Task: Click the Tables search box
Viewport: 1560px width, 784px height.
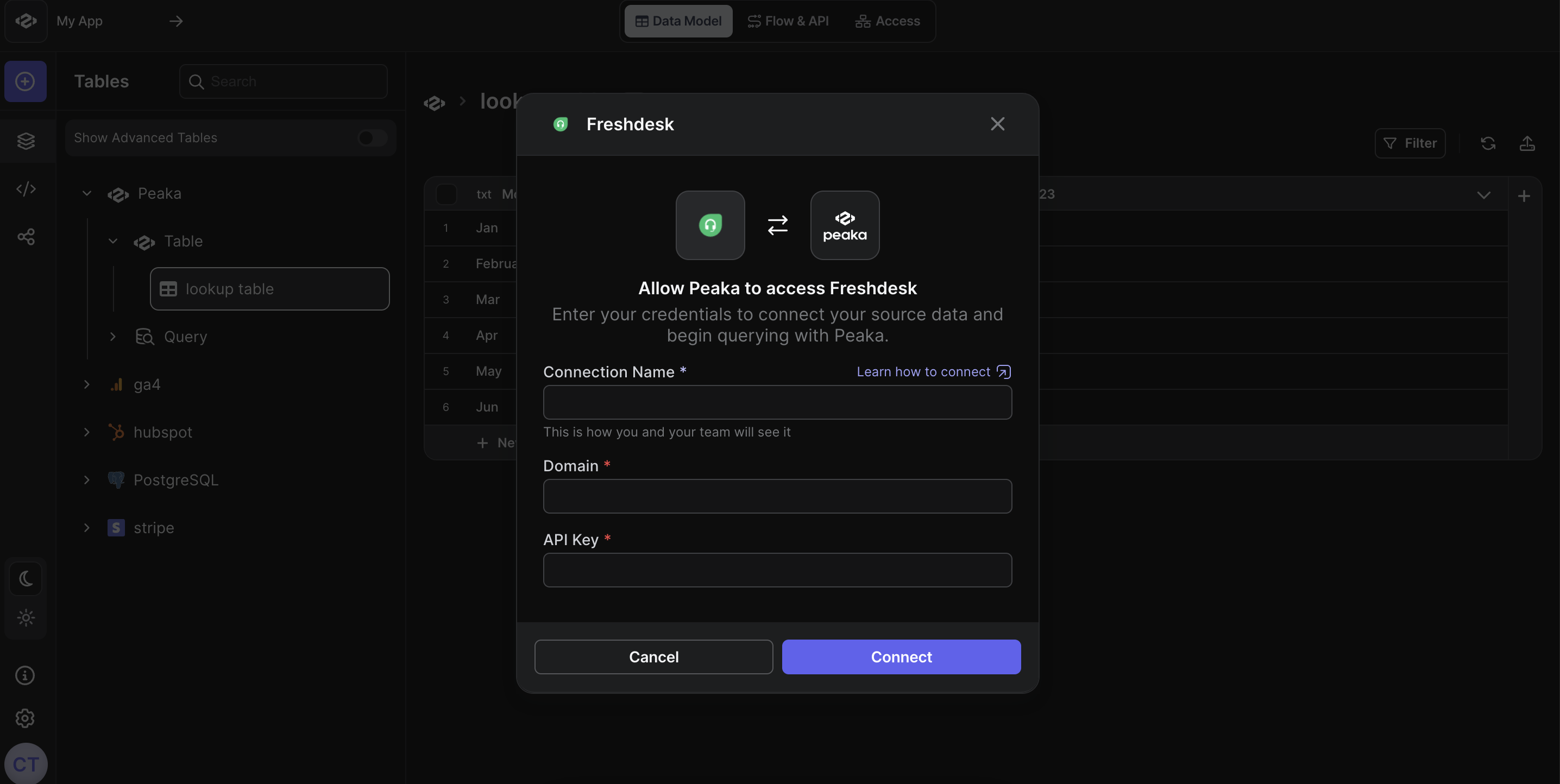Action: 283,81
